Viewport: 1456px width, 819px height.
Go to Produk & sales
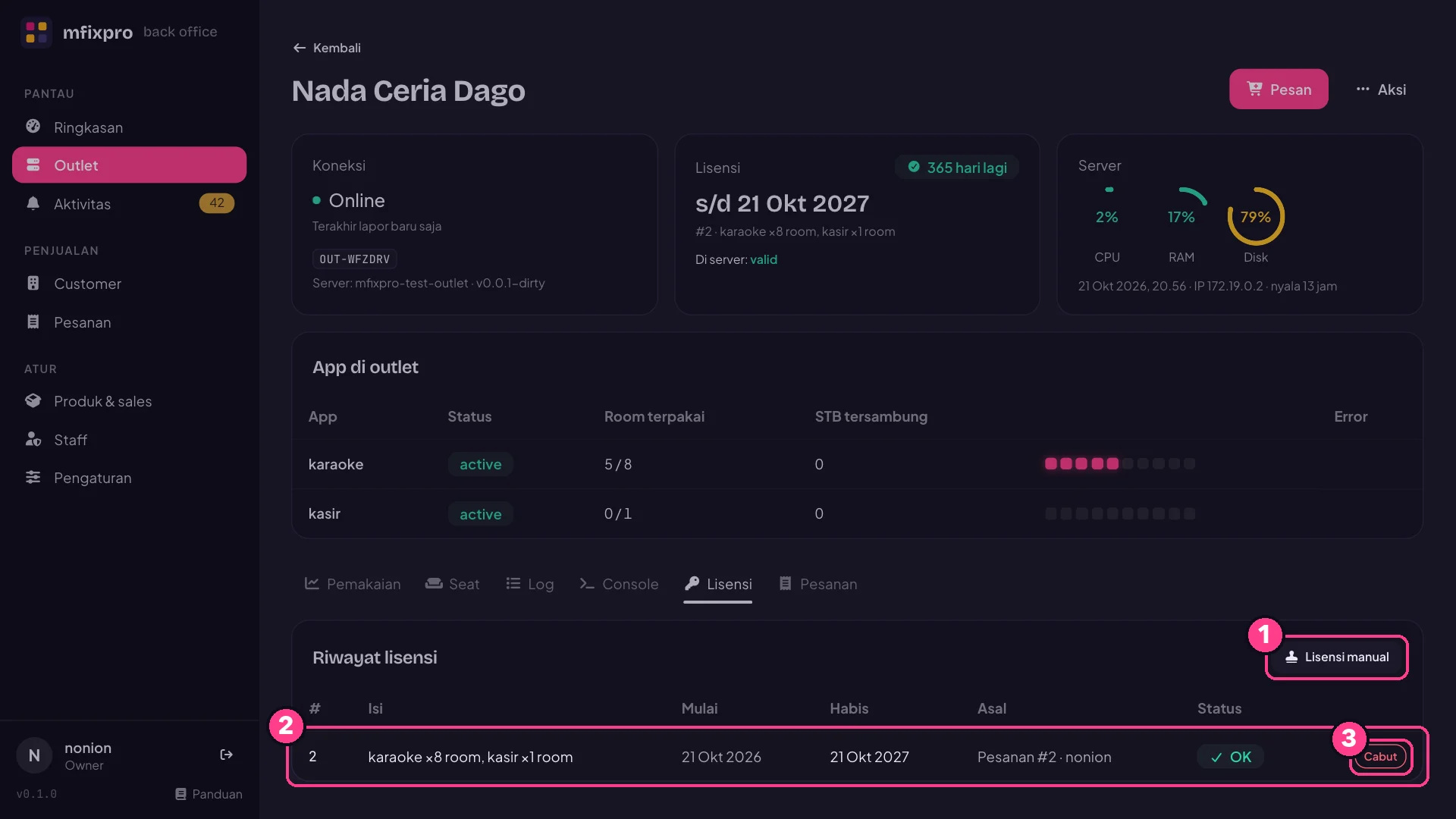(x=129, y=400)
